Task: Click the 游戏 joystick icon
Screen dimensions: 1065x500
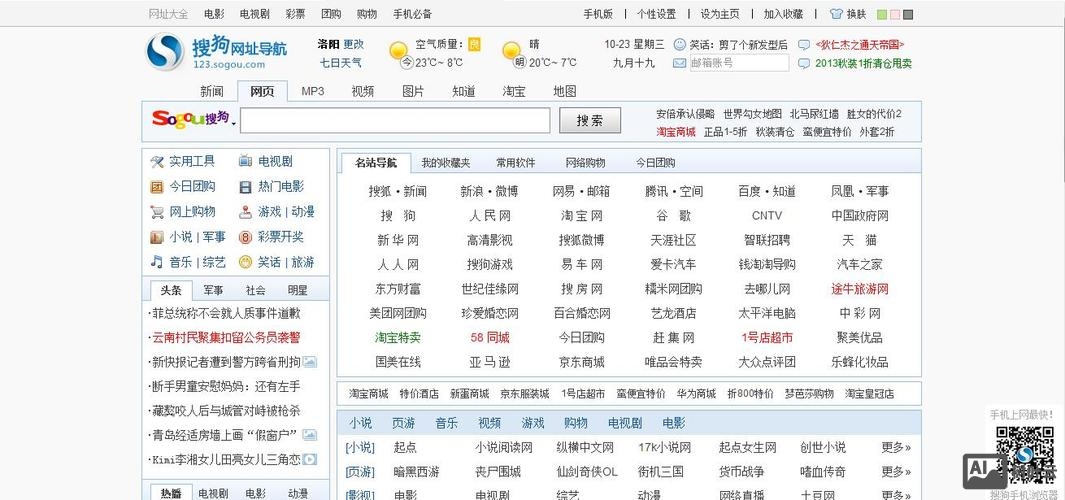Action: point(245,212)
